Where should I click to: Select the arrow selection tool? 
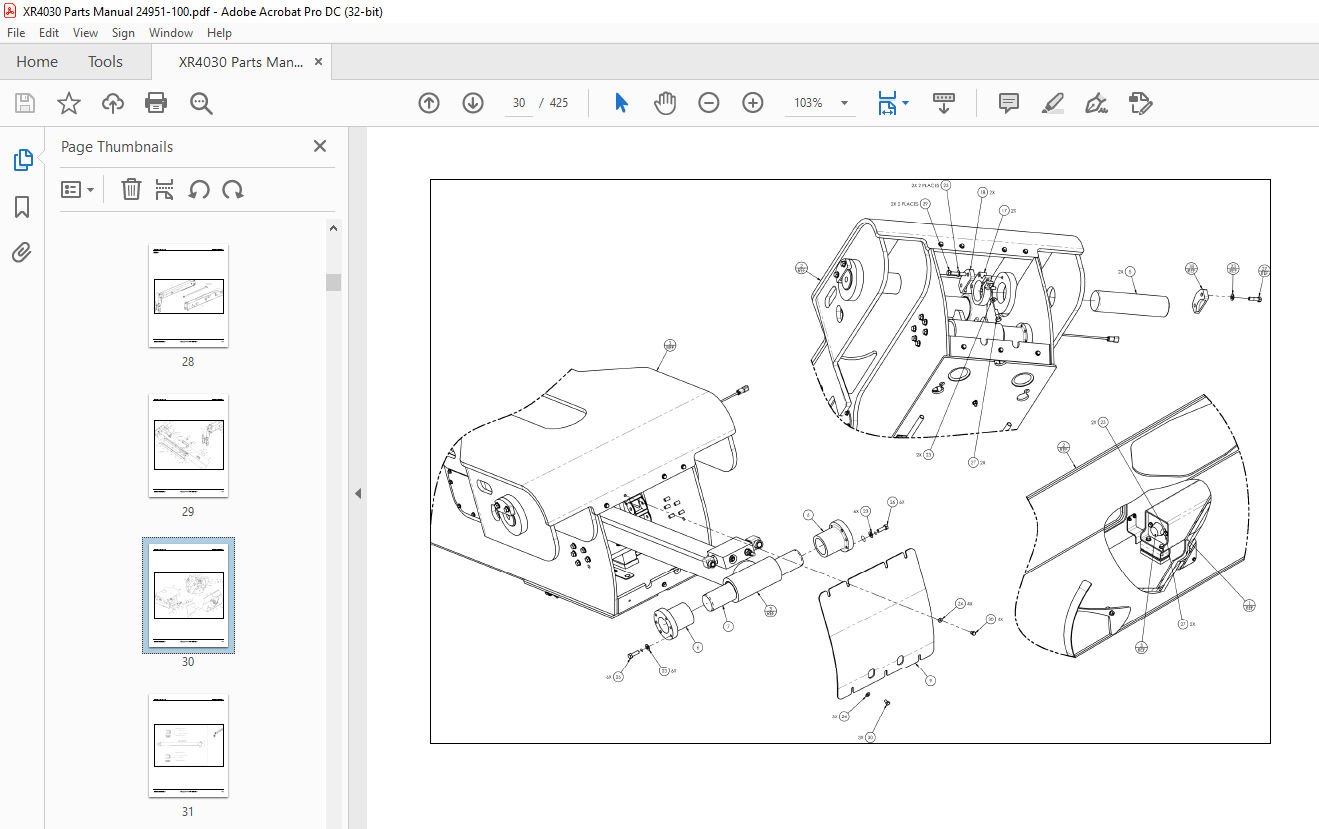(621, 103)
